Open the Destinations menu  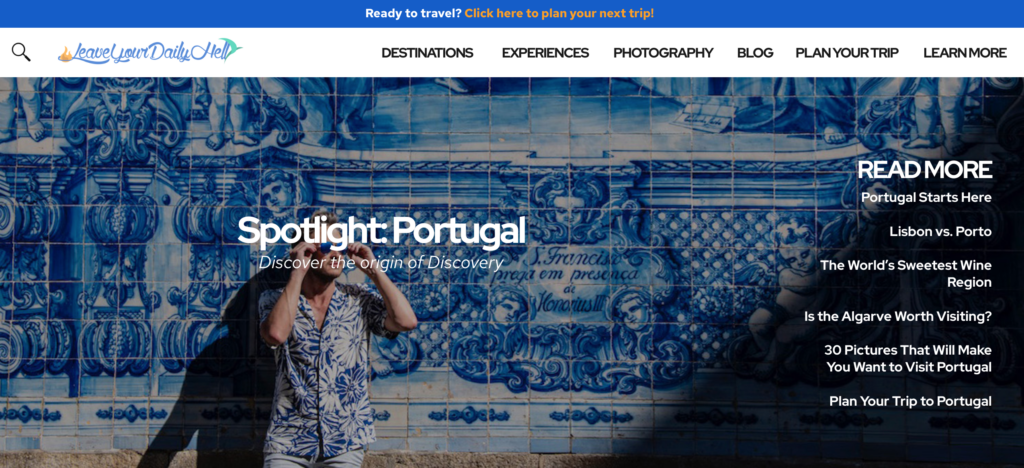pyautogui.click(x=427, y=53)
